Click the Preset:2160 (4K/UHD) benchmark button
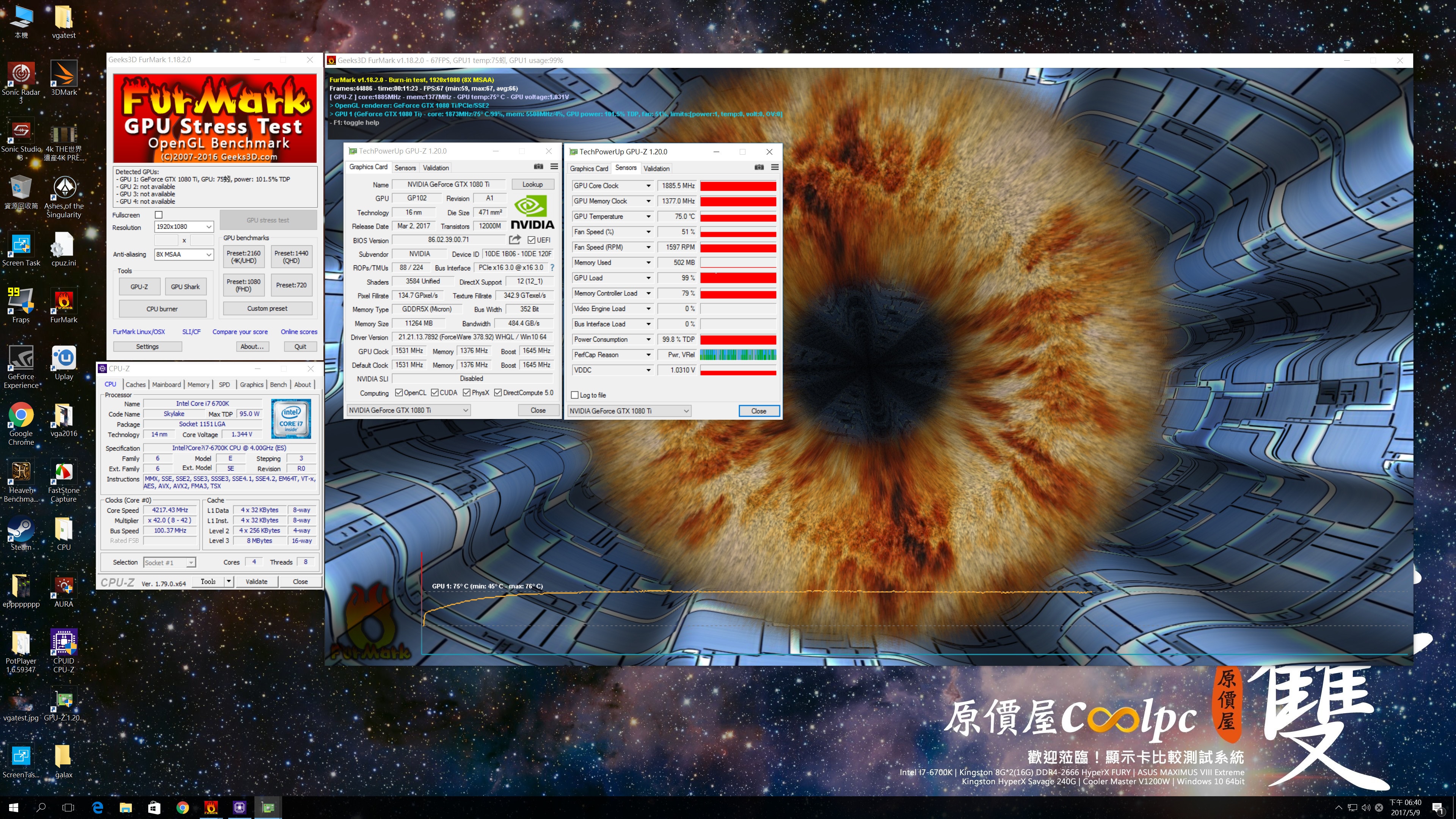Image resolution: width=1456 pixels, height=819 pixels. 243,257
